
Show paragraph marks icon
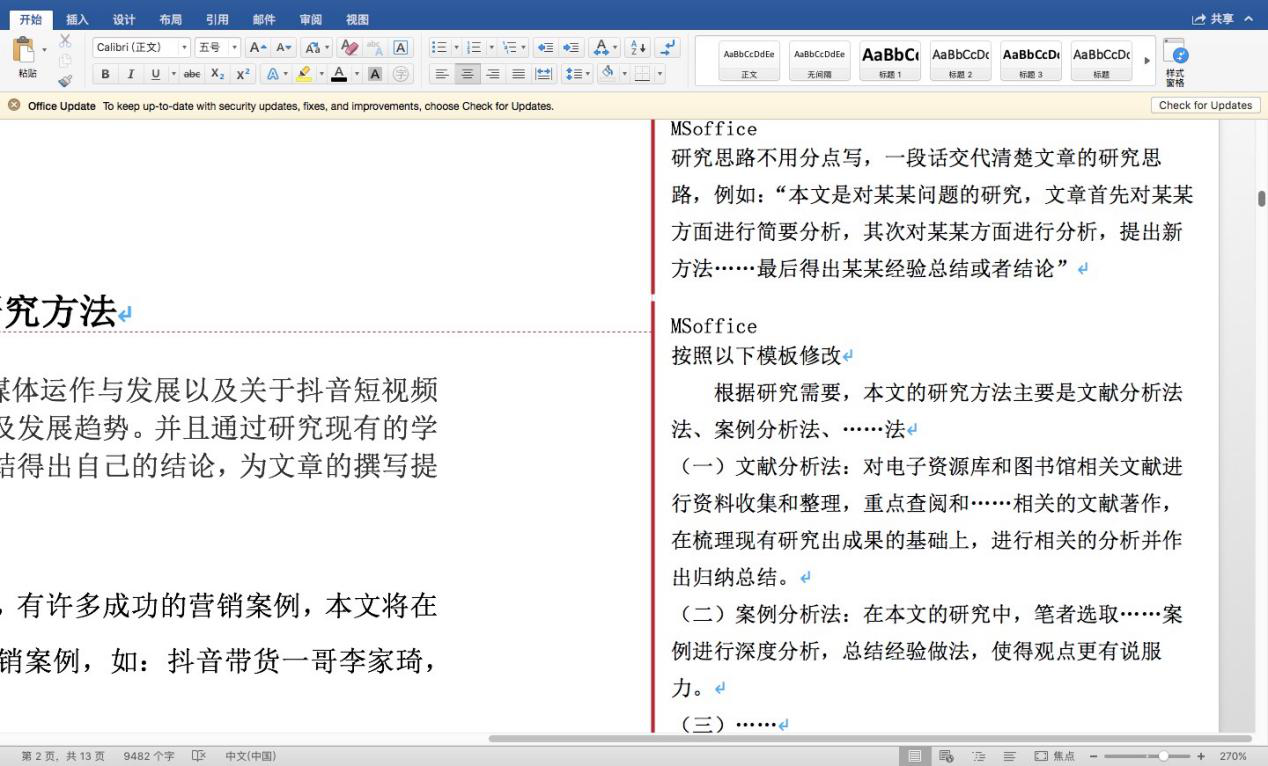pyautogui.click(x=669, y=48)
